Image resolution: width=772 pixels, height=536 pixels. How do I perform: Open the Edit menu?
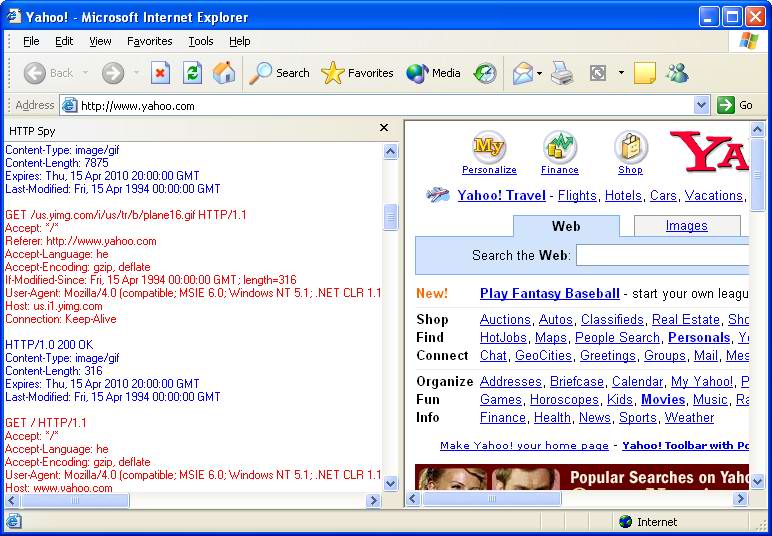[x=64, y=41]
